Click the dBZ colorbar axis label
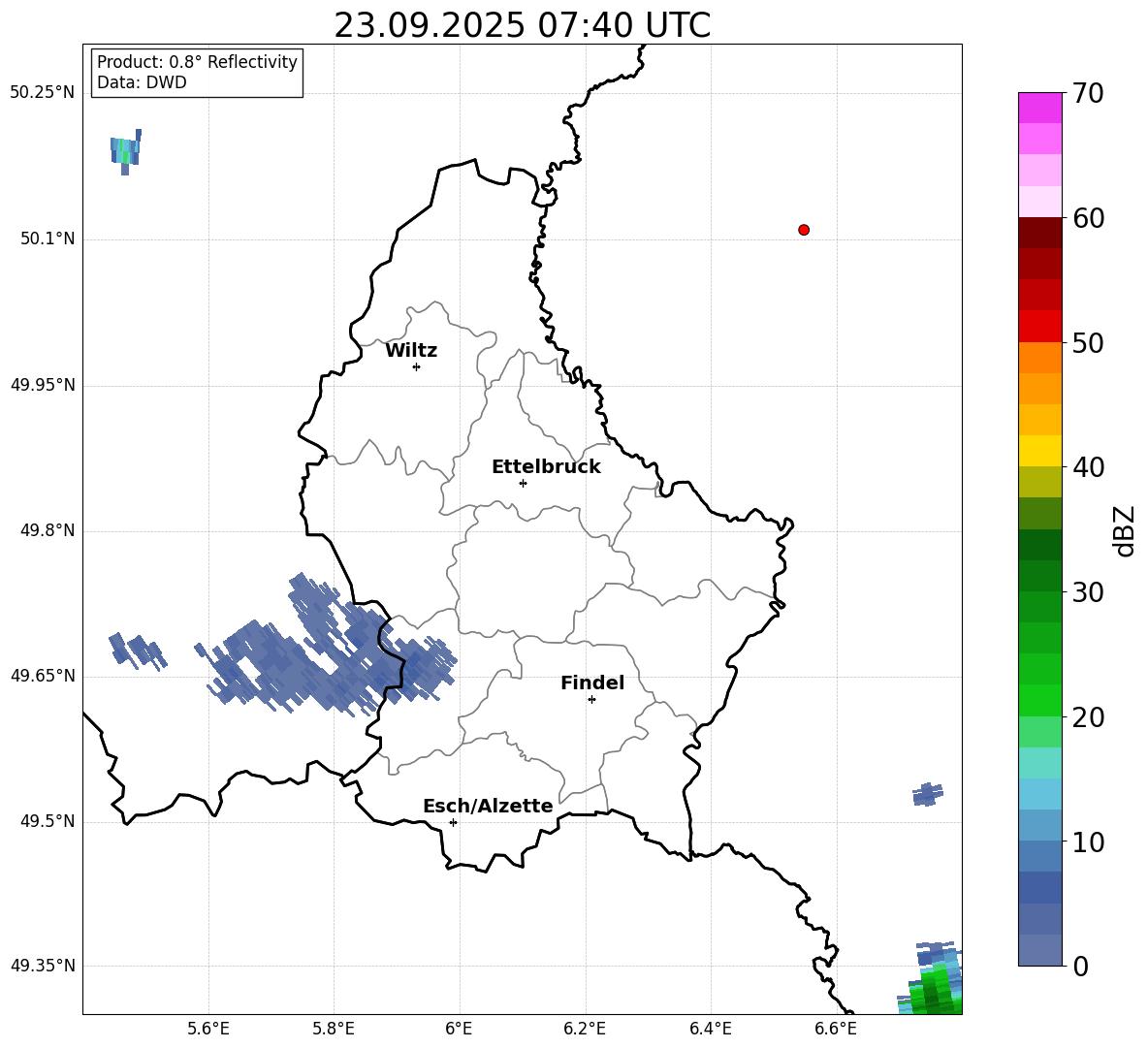This screenshot has width=1148, height=1048. (x=1123, y=530)
